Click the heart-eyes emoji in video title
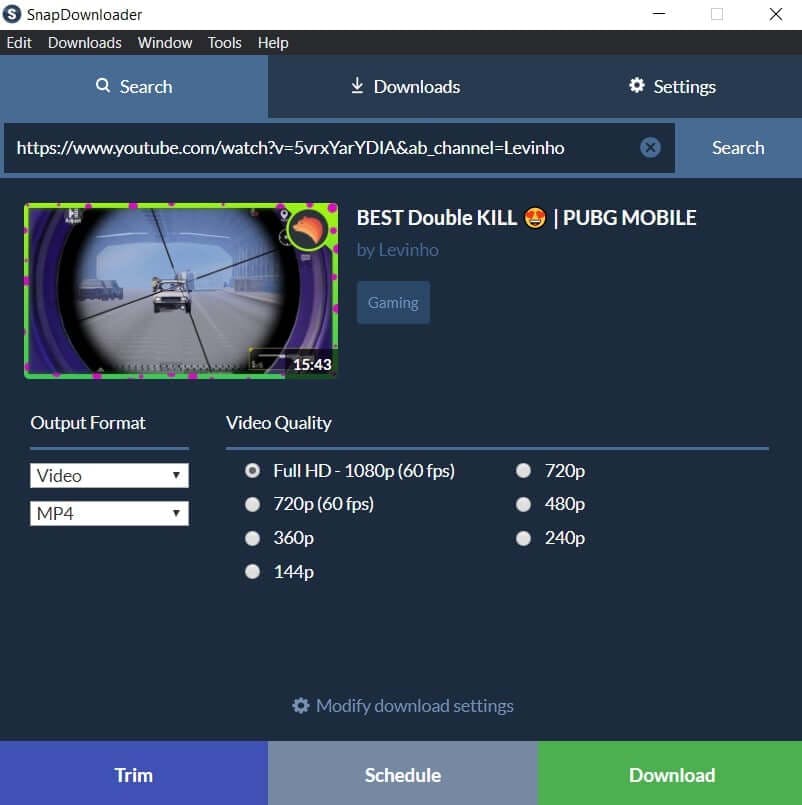 [535, 218]
